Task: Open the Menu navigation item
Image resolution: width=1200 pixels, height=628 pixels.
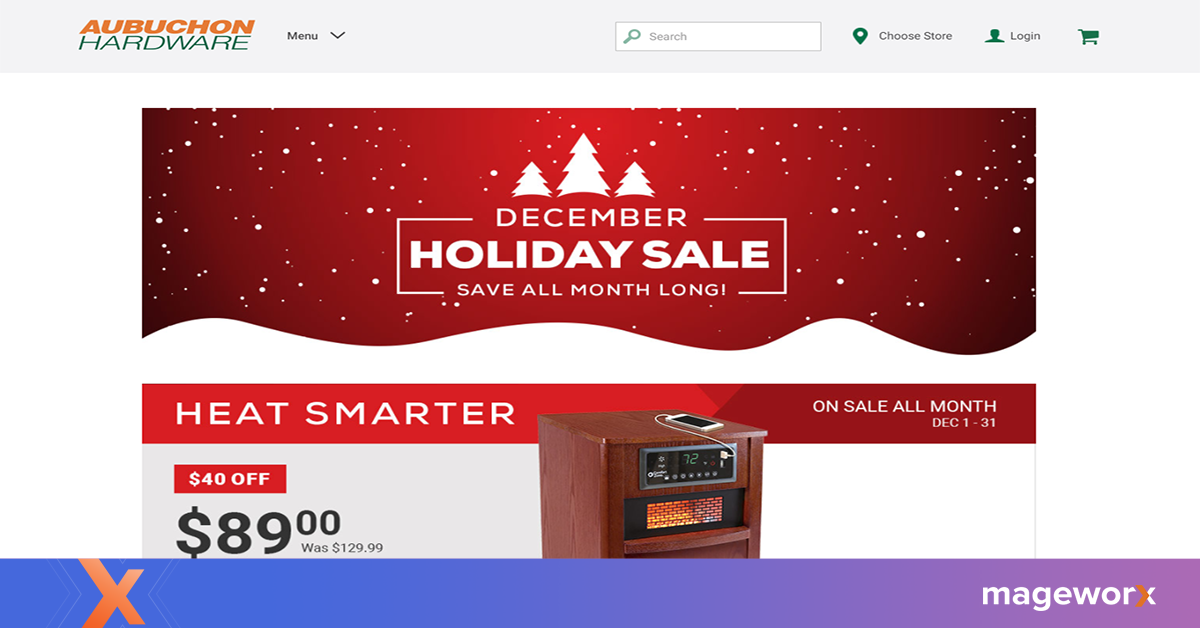Action: point(315,36)
